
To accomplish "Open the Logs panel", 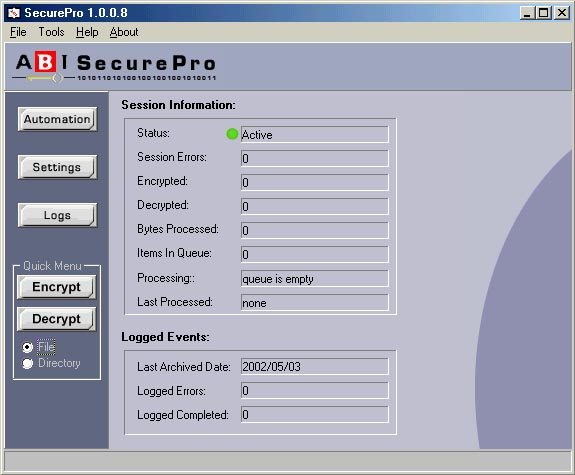I will tap(57, 215).
